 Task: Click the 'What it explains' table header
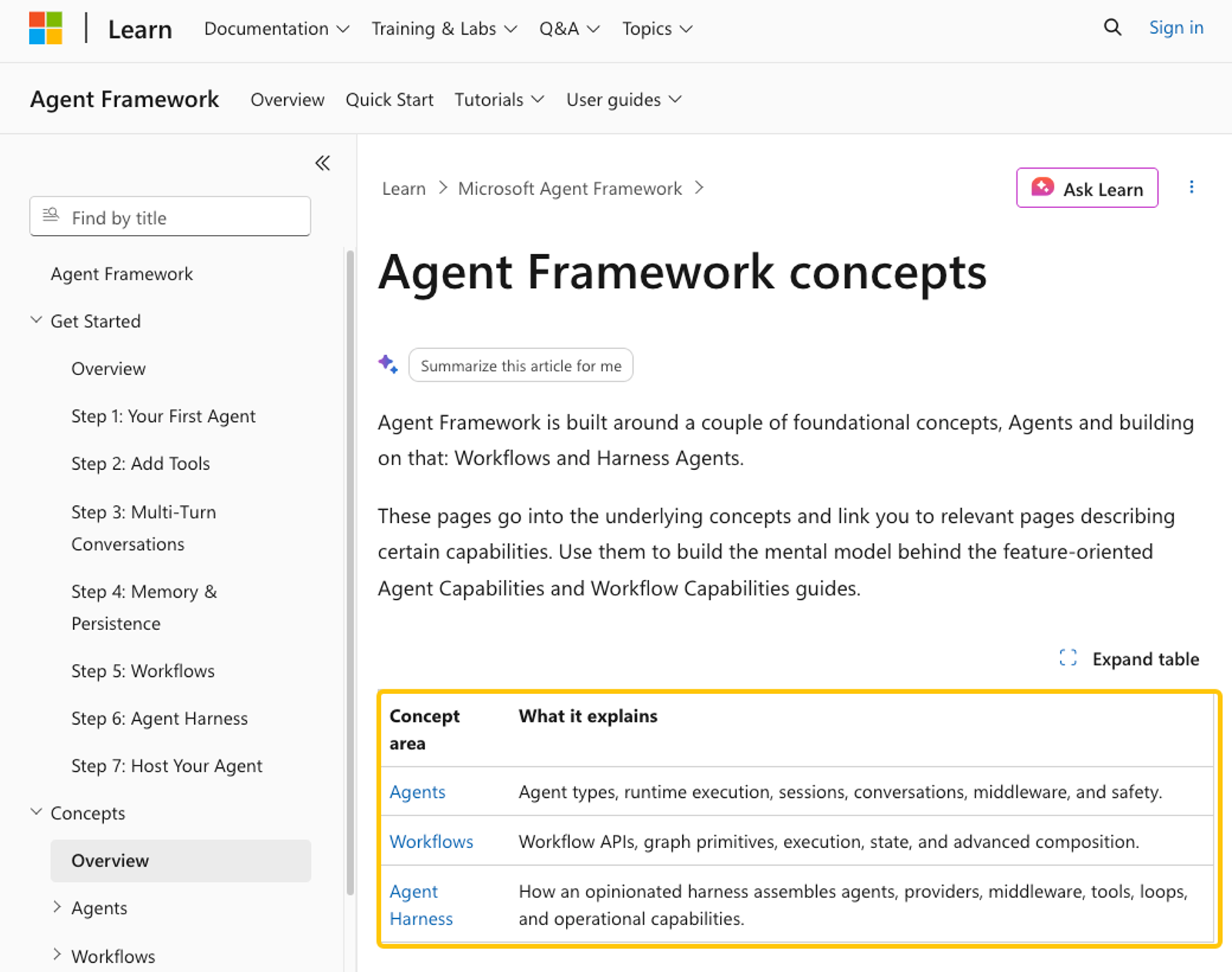[588, 716]
